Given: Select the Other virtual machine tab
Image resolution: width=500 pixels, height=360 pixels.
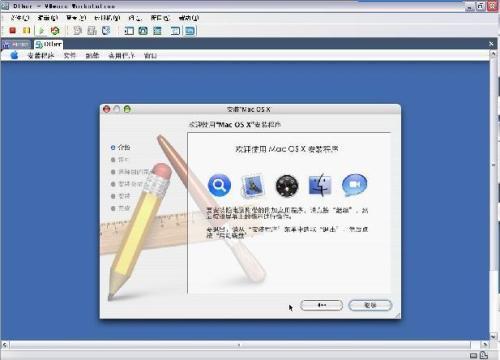Looking at the screenshot, I should pyautogui.click(x=49, y=44).
